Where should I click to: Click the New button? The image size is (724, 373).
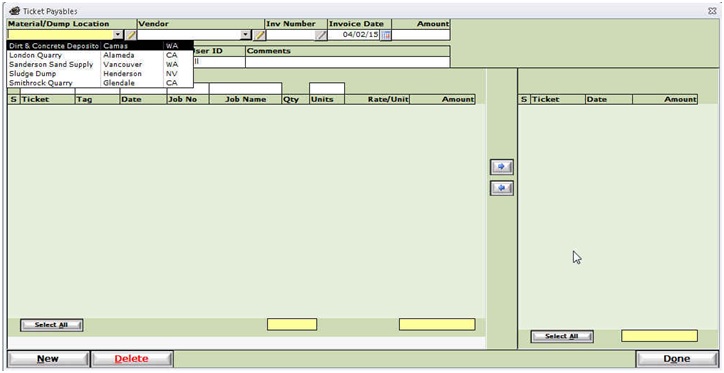point(48,359)
